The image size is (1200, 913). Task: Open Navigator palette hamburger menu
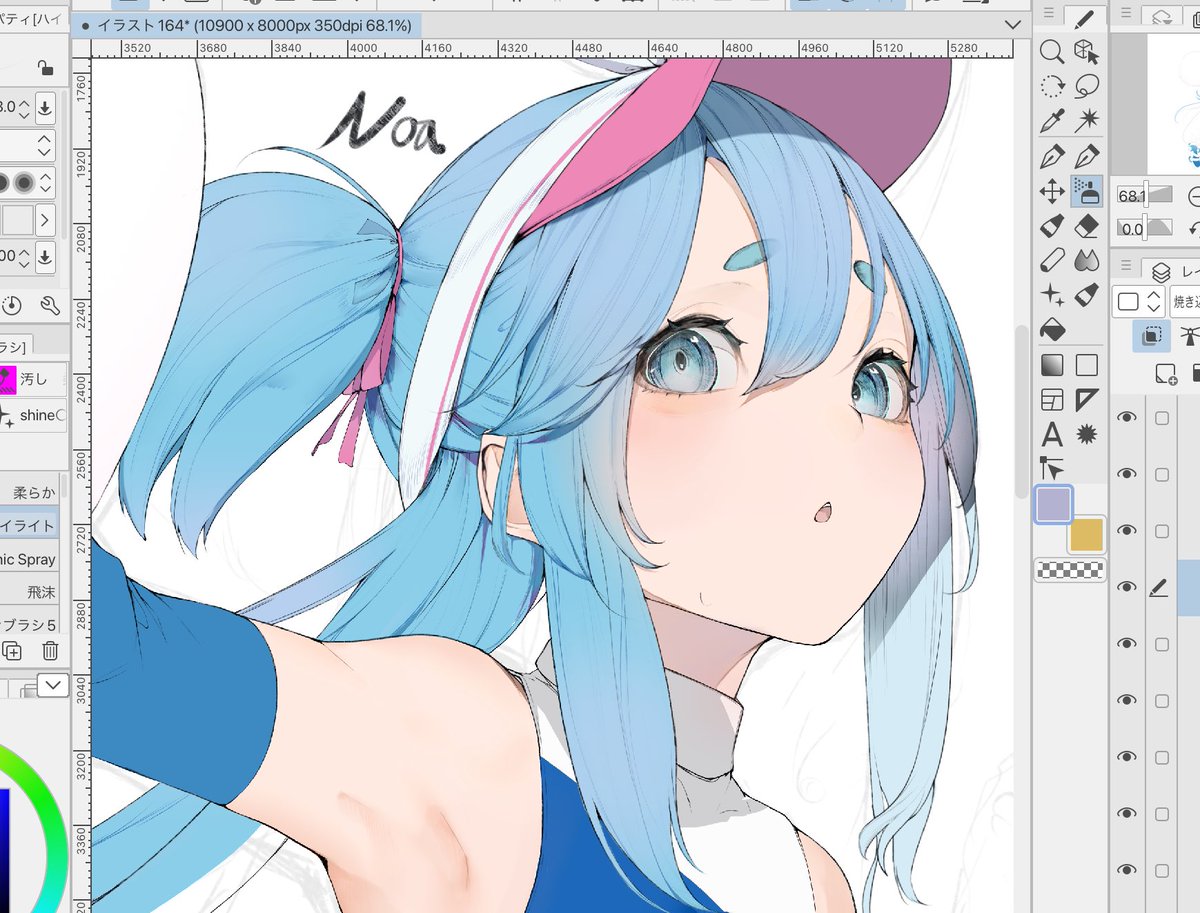(x=1125, y=14)
